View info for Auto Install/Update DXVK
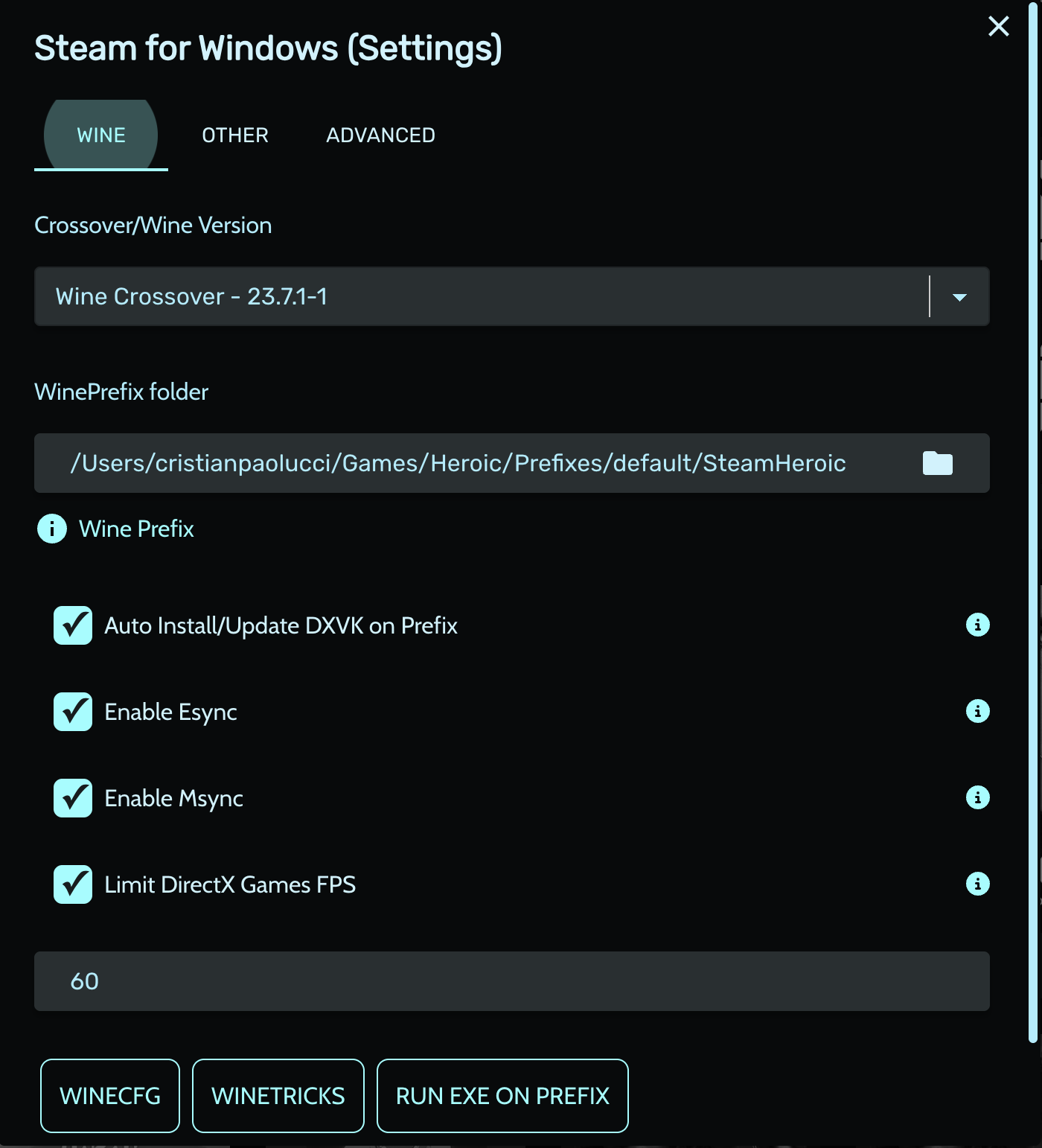The image size is (1042, 1148). tap(977, 625)
